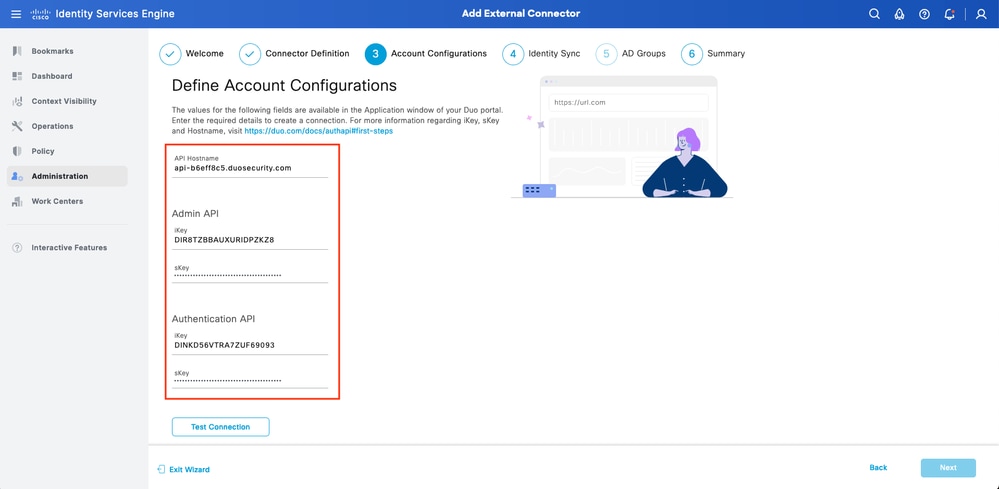Go to Connector Definition step
The width and height of the screenshot is (999, 489).
coord(307,53)
